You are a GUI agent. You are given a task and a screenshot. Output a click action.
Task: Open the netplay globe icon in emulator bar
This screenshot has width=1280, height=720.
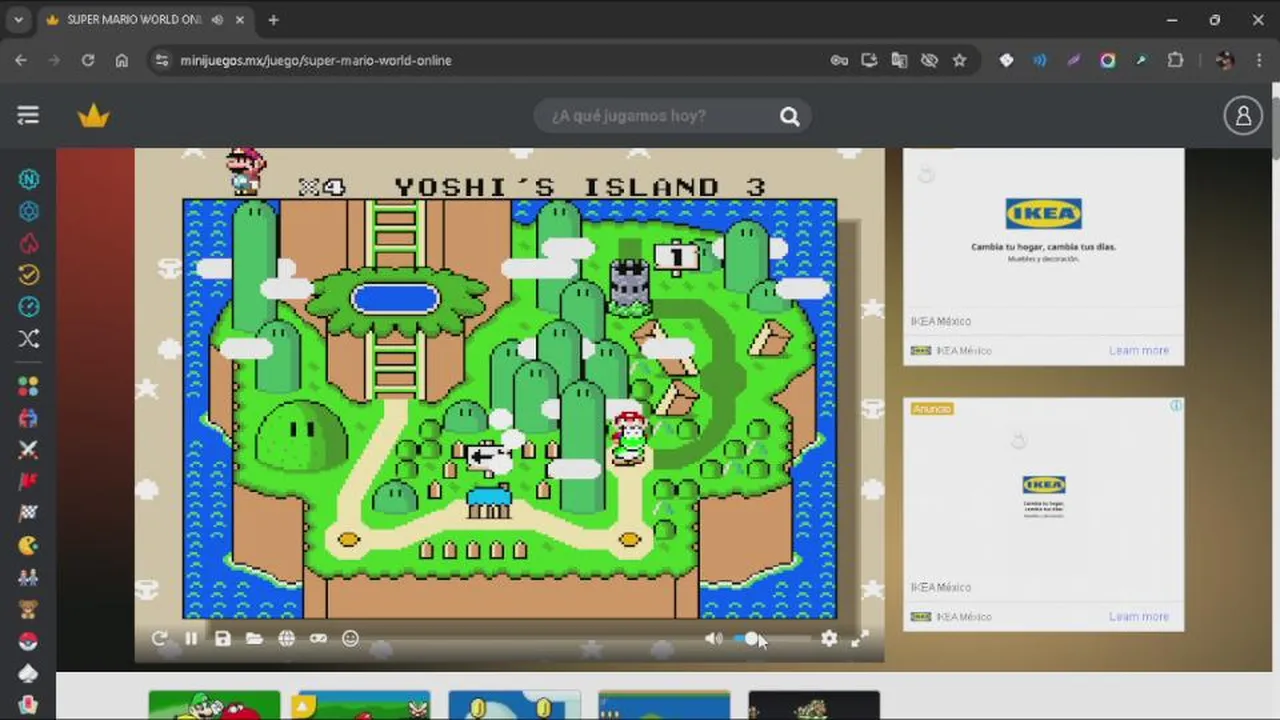pos(287,638)
